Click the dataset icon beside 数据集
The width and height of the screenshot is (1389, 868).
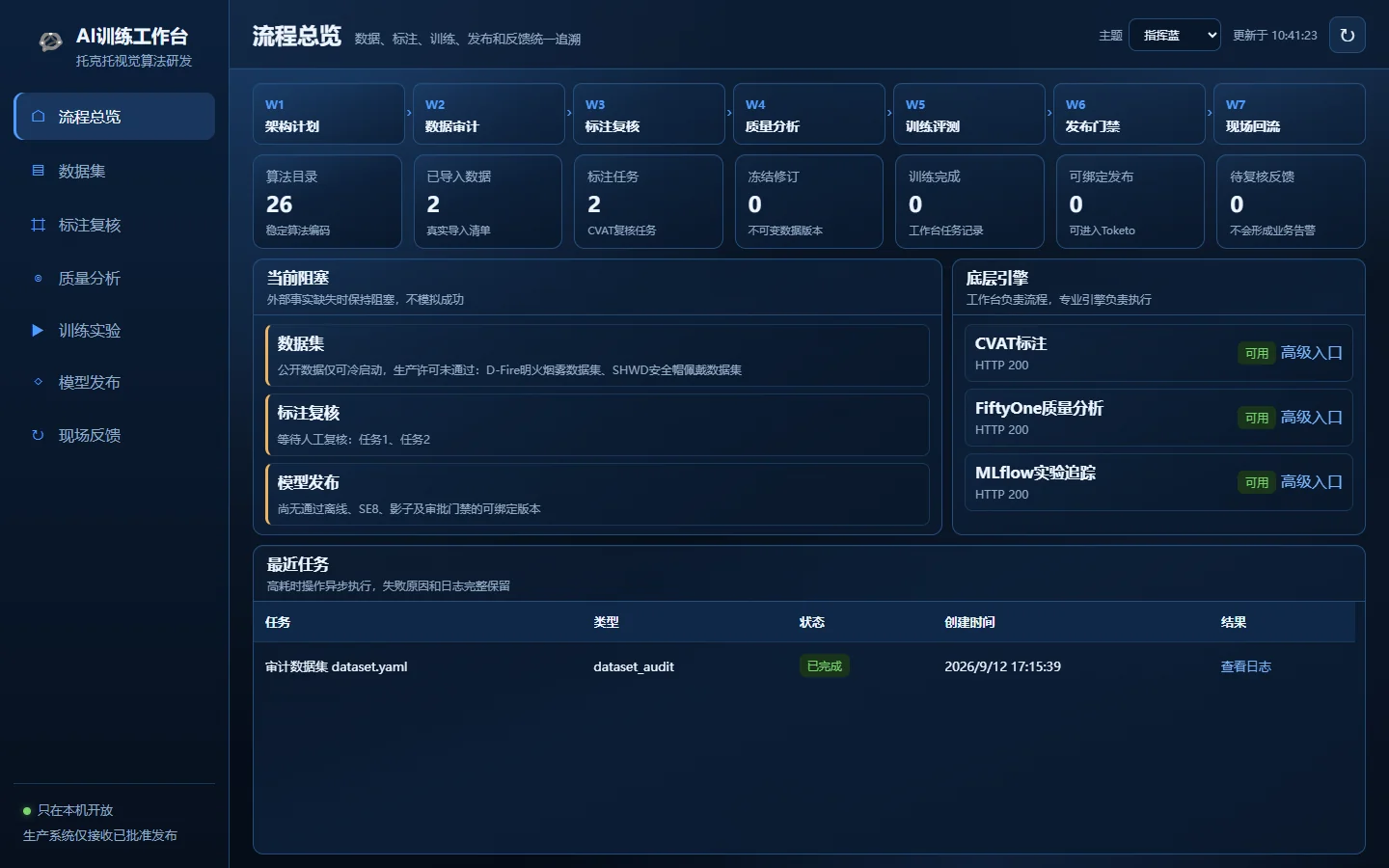tap(39, 171)
